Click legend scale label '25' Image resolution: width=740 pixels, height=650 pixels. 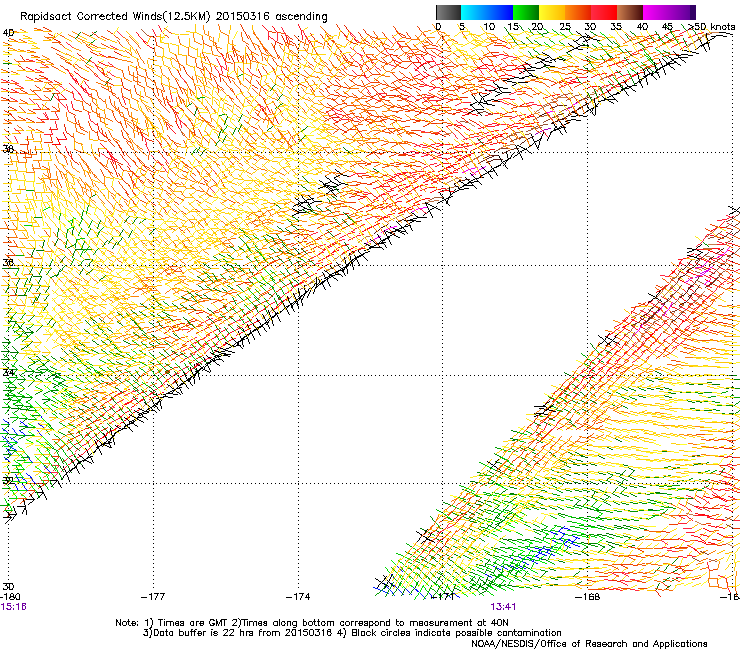pos(565,27)
